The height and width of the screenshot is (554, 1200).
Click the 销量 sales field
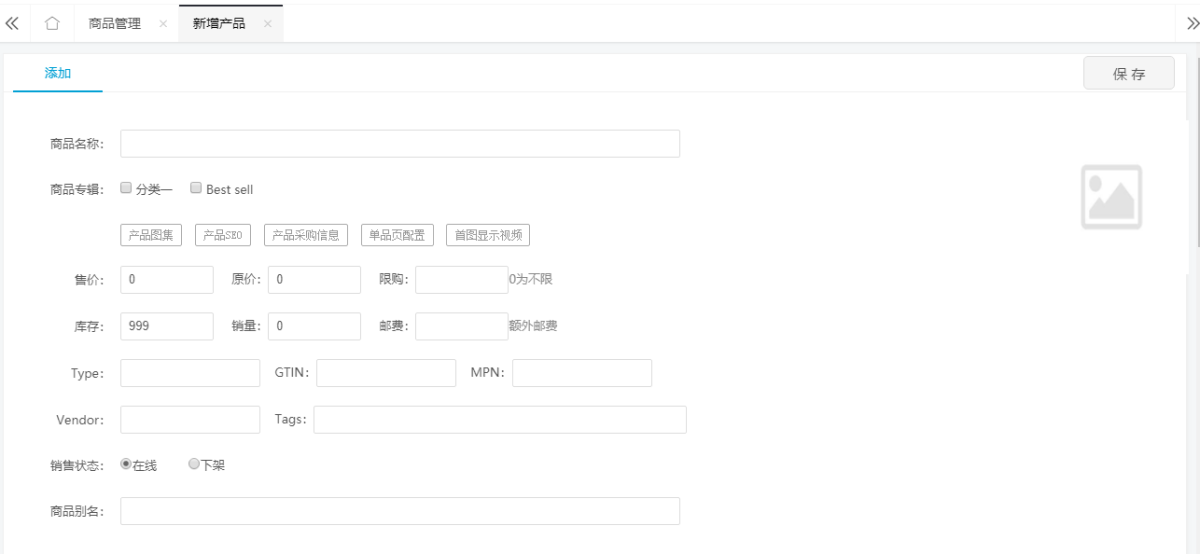[314, 326]
